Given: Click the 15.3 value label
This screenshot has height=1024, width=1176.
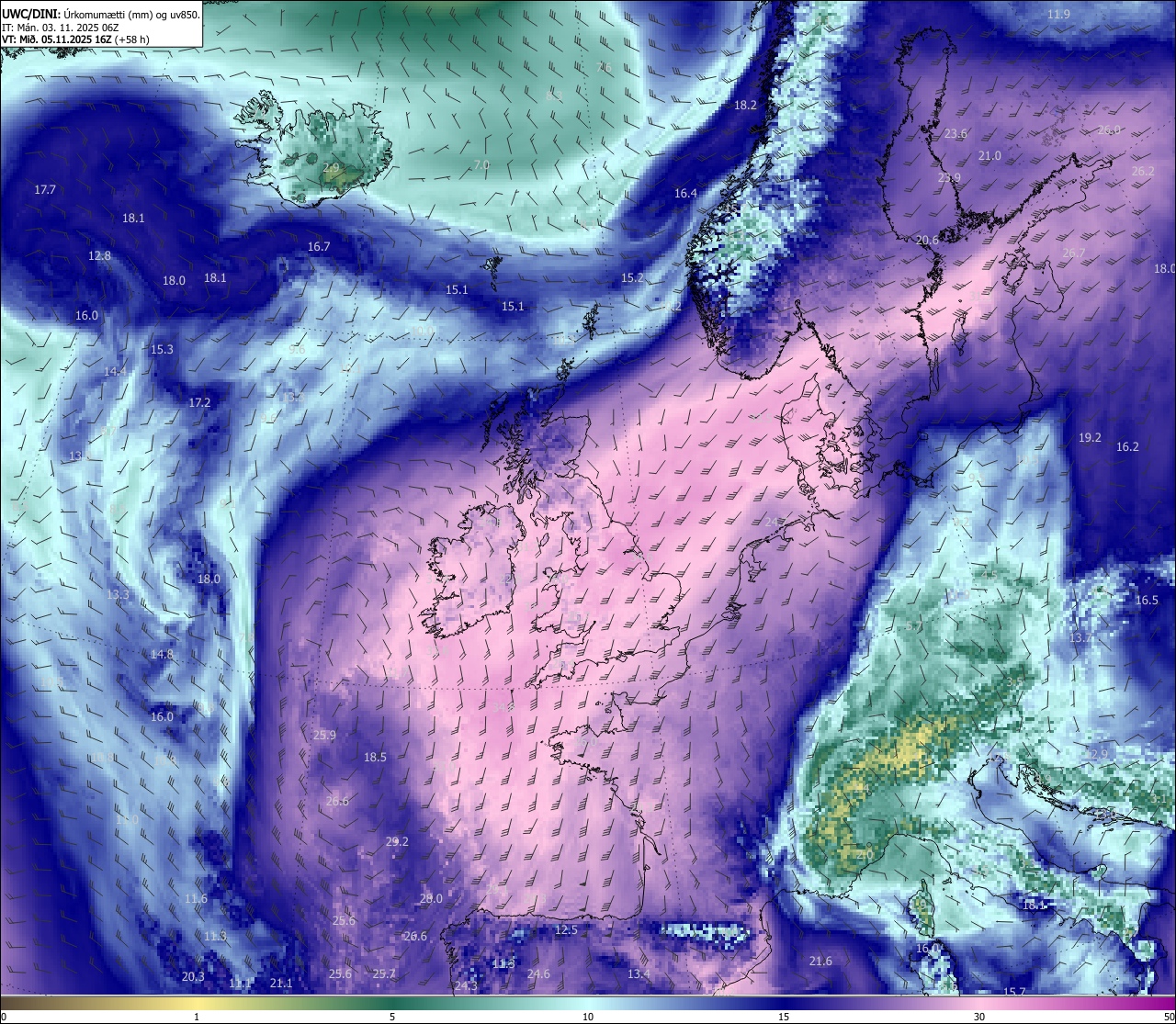Looking at the screenshot, I should pos(162,350).
